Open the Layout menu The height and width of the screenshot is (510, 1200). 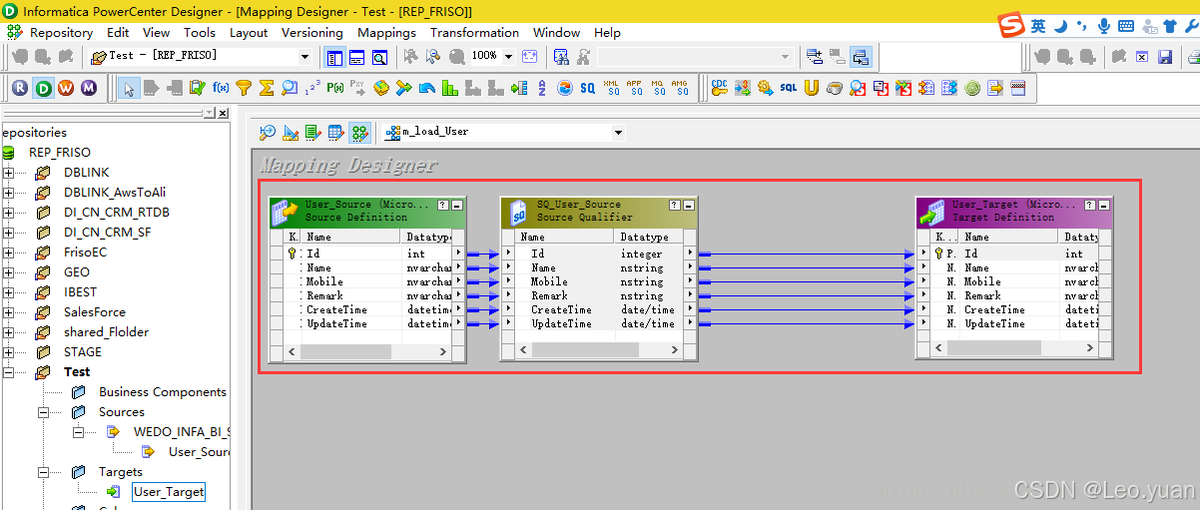point(248,33)
